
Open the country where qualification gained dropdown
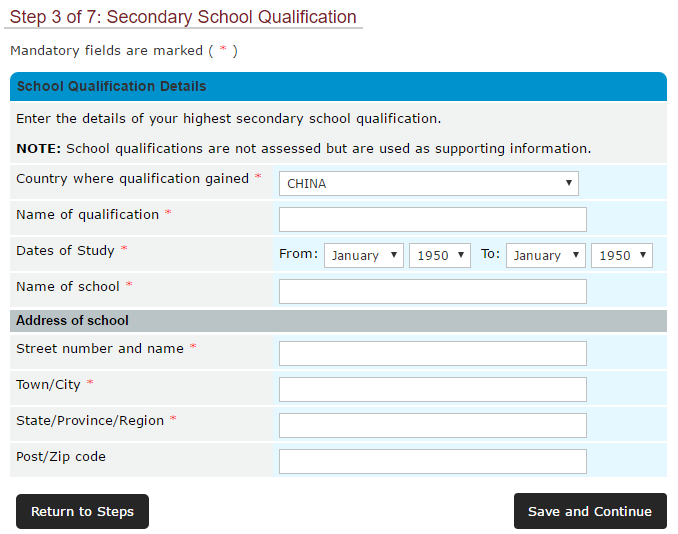coord(429,183)
